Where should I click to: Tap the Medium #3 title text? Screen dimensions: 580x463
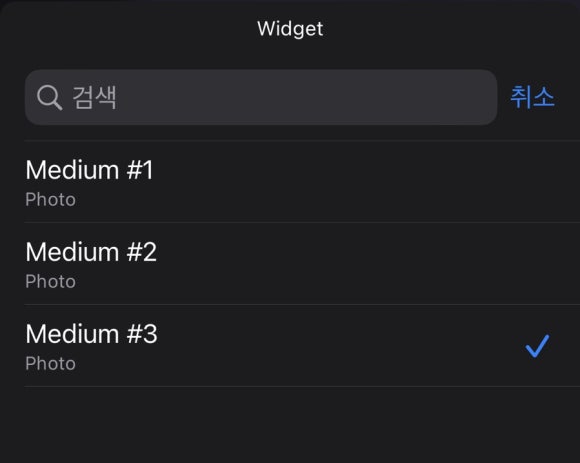(x=91, y=334)
